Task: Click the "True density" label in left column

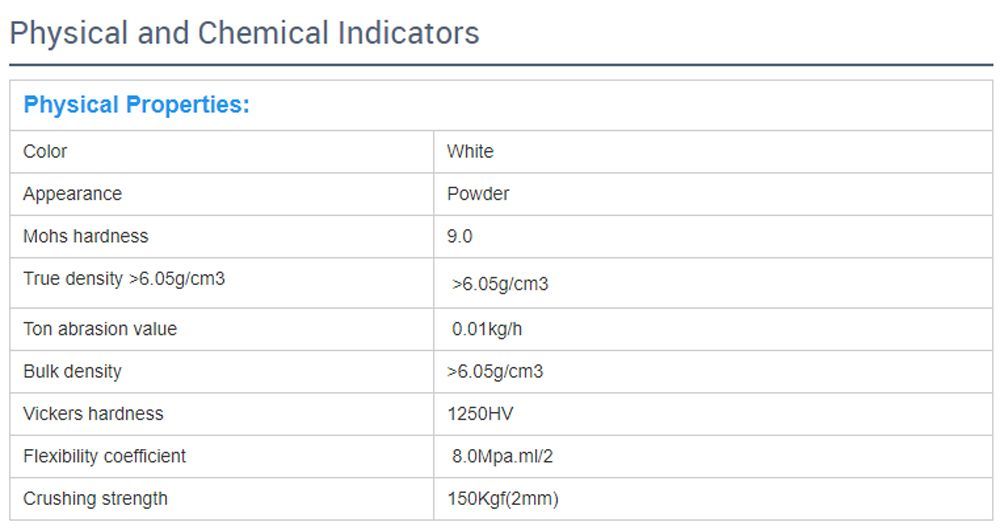Action: coord(124,279)
